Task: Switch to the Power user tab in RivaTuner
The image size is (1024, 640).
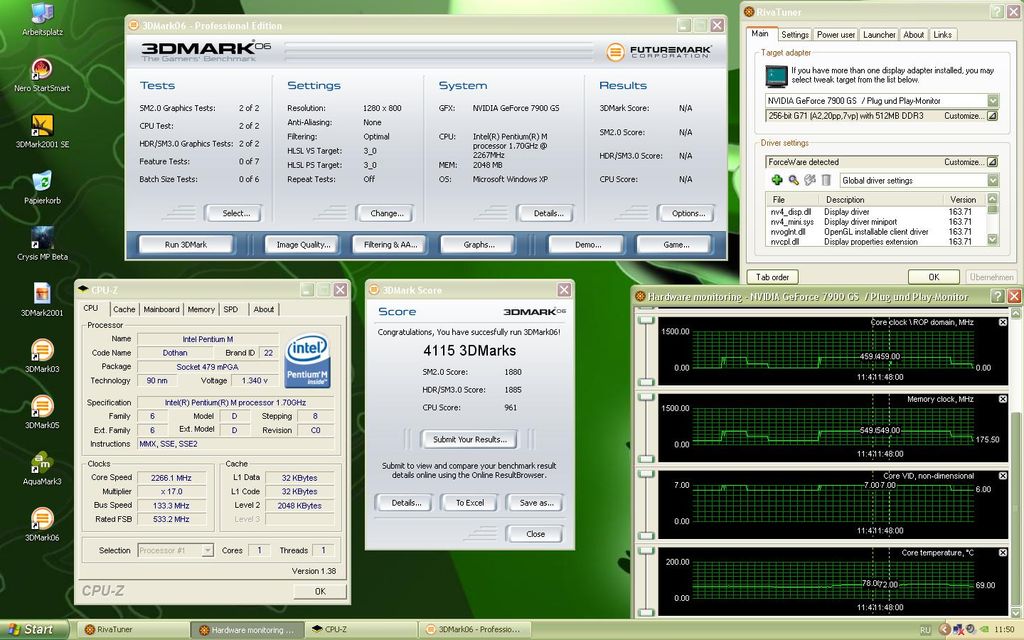Action: click(835, 35)
